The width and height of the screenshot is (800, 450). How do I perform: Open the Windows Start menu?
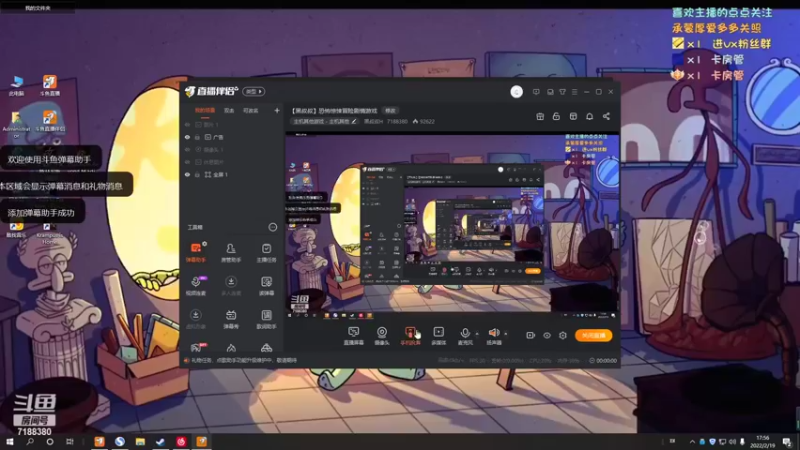(x=9, y=442)
